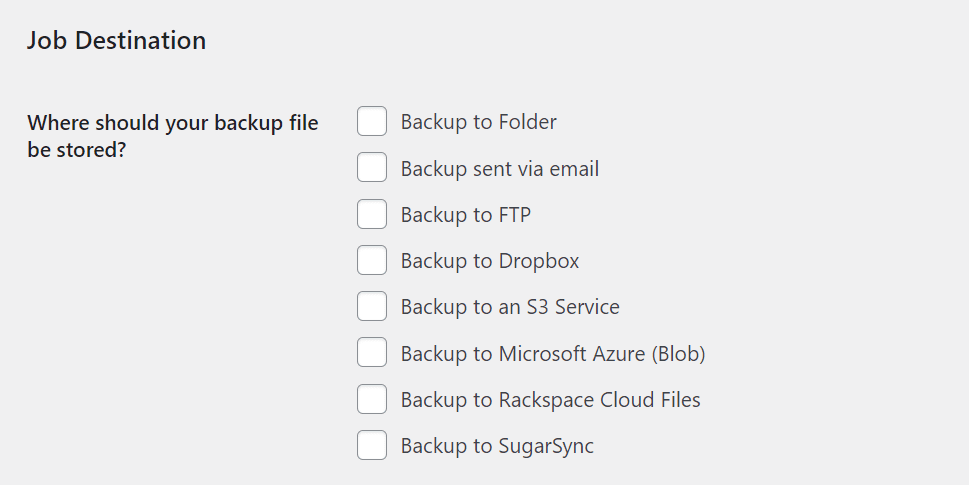Enable the Microsoft Azure (Blob) checkbox
Screen dimensions: 969x485
[372, 352]
